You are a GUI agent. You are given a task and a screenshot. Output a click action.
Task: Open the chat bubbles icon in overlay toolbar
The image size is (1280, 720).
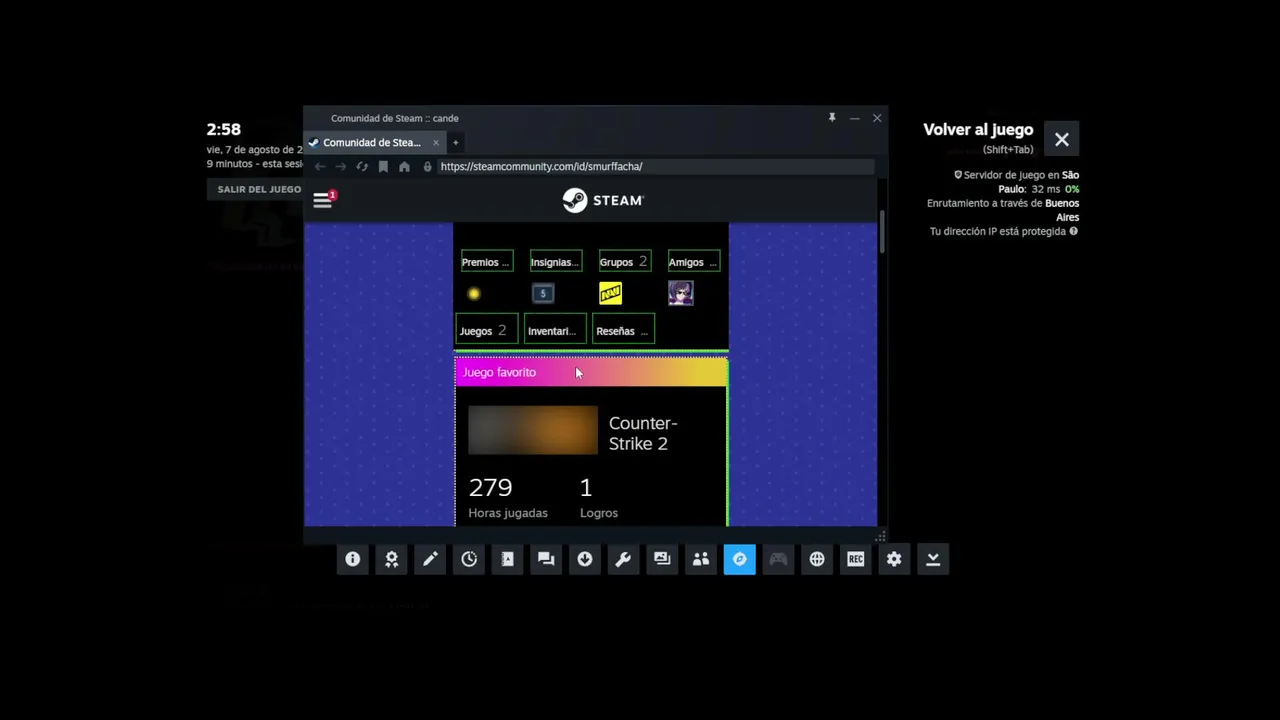(x=546, y=559)
